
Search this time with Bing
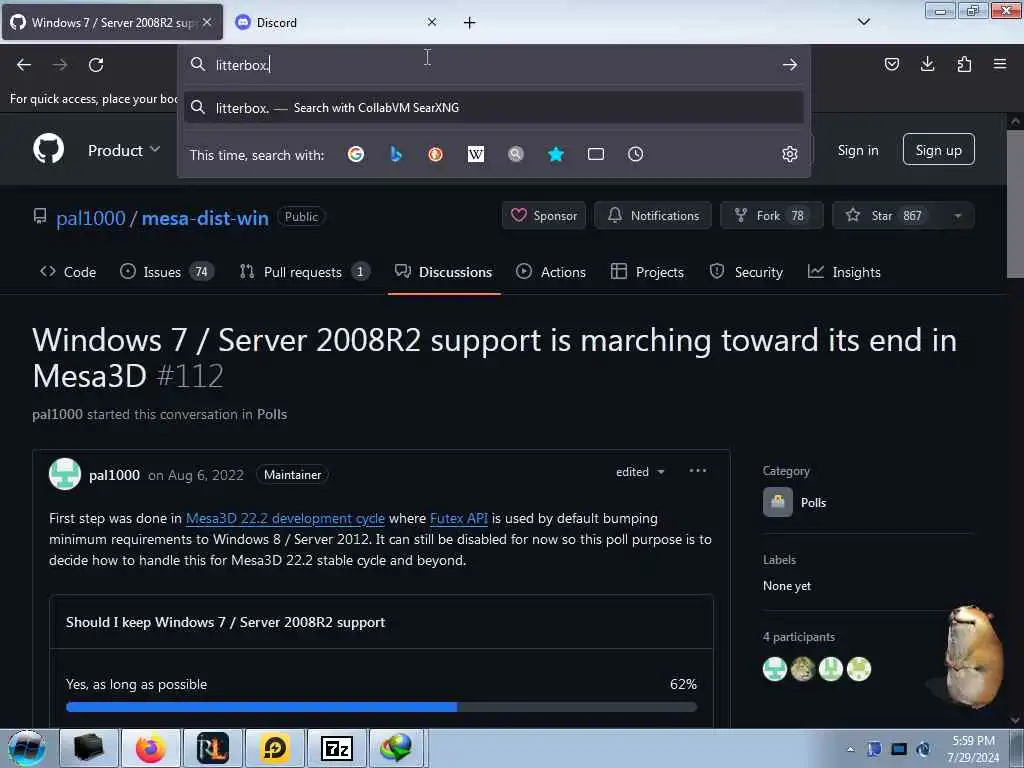click(396, 154)
